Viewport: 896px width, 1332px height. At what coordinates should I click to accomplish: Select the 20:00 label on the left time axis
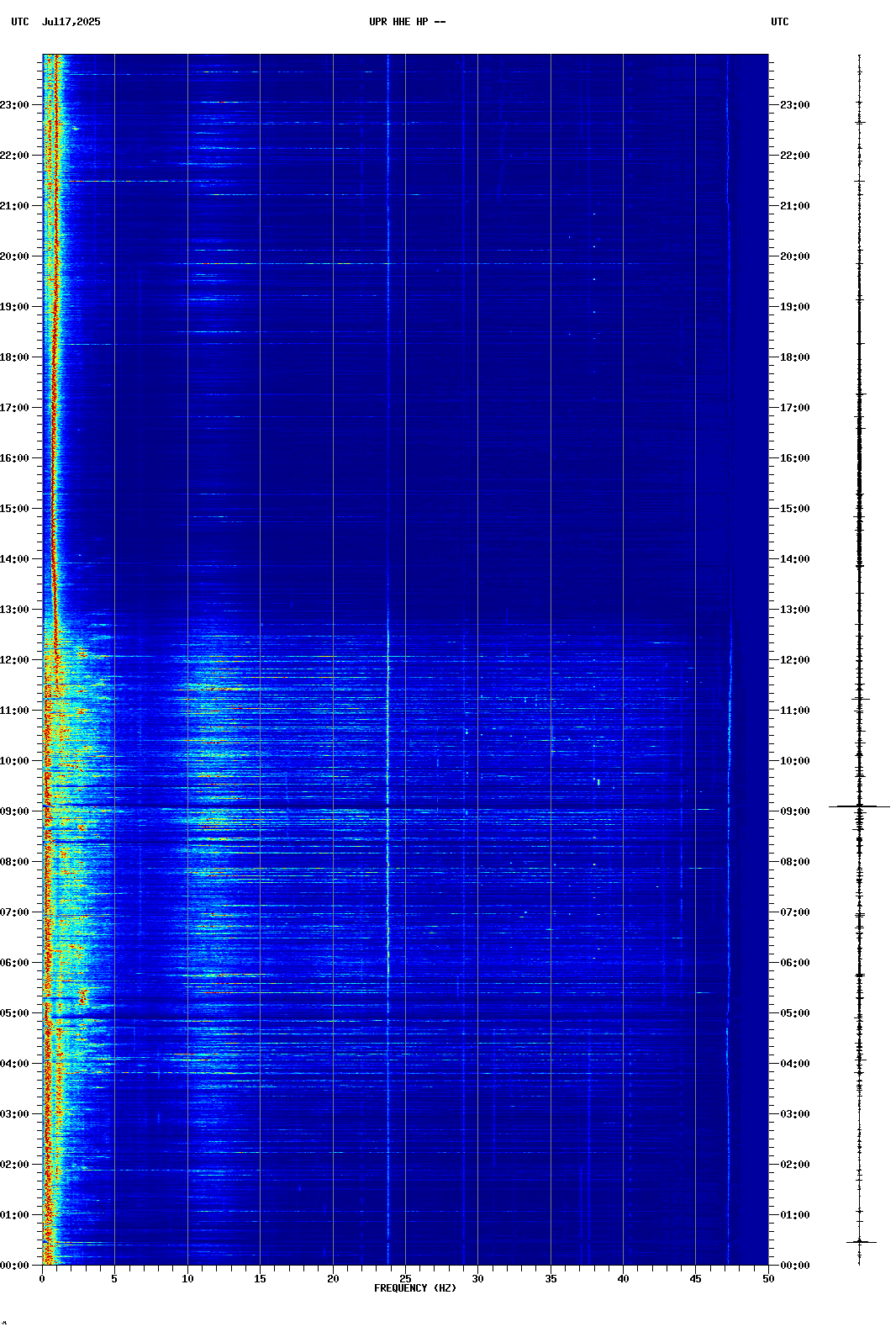pyautogui.click(x=14, y=256)
